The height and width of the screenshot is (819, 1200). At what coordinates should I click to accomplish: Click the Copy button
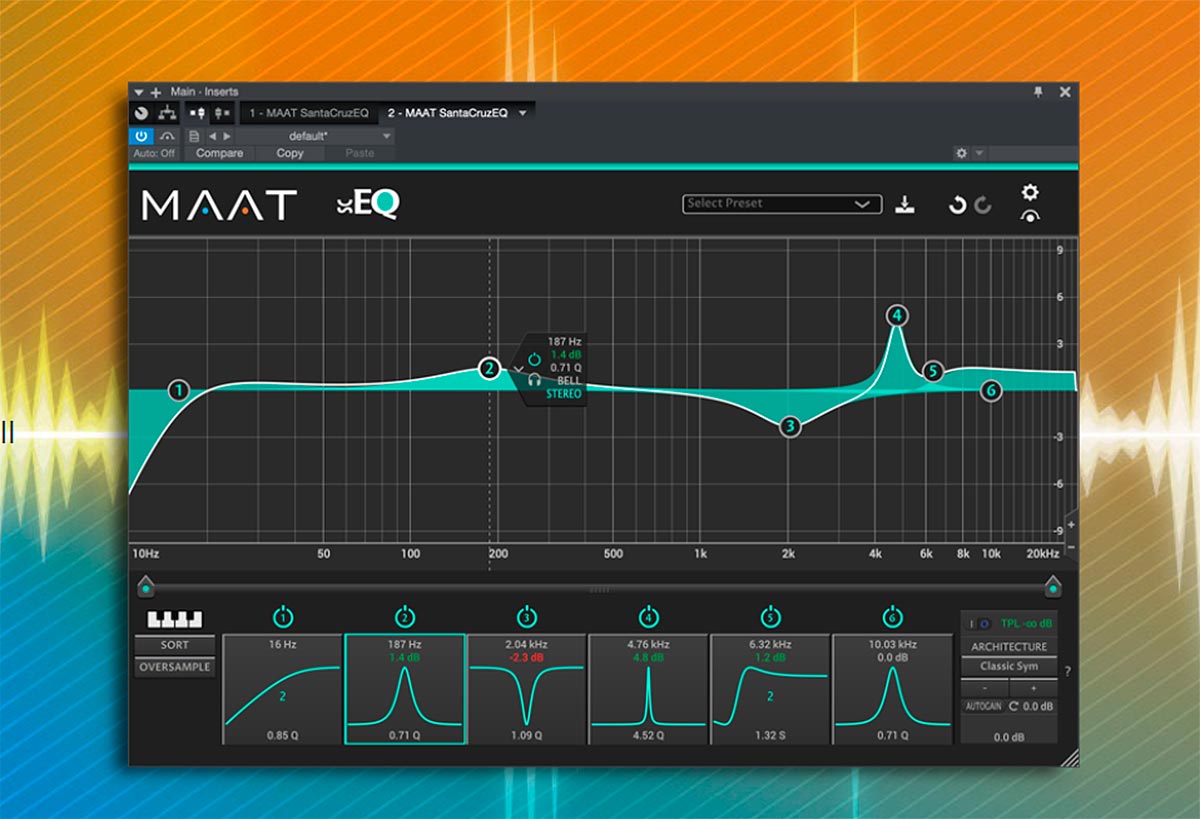coord(290,153)
